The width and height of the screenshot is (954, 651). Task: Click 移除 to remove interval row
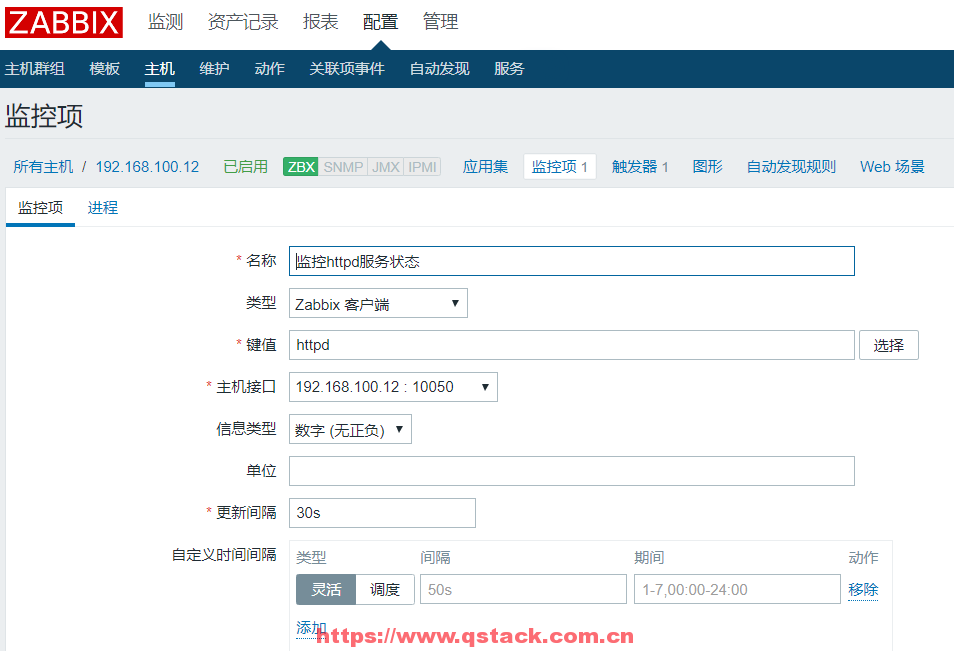click(x=862, y=589)
